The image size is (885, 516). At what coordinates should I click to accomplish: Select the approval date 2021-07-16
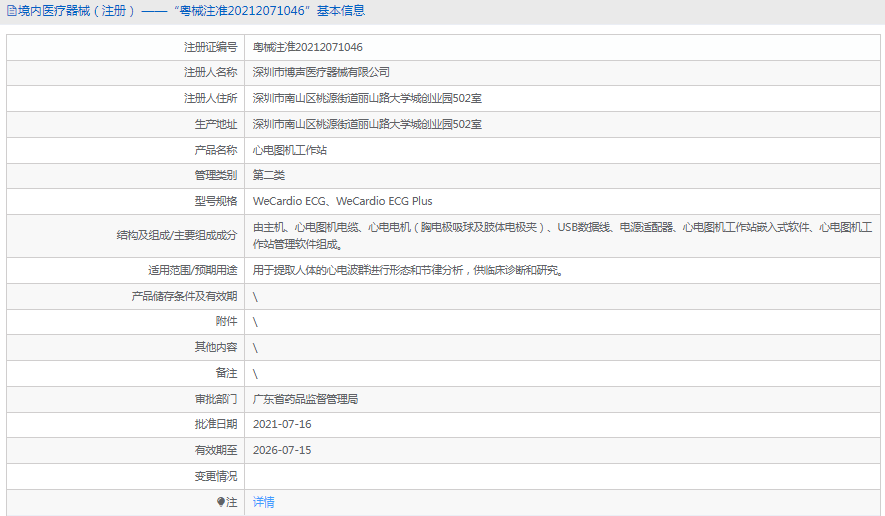[282, 424]
